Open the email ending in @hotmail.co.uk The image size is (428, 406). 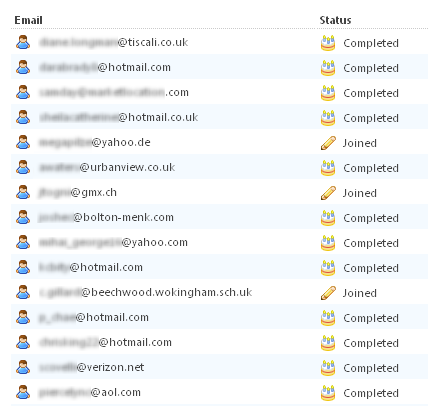tap(119, 117)
